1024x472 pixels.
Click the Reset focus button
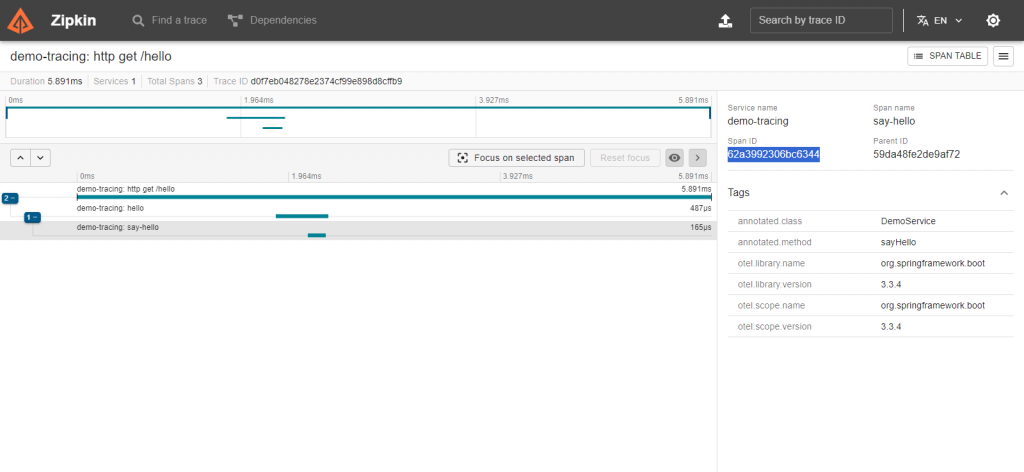click(625, 157)
